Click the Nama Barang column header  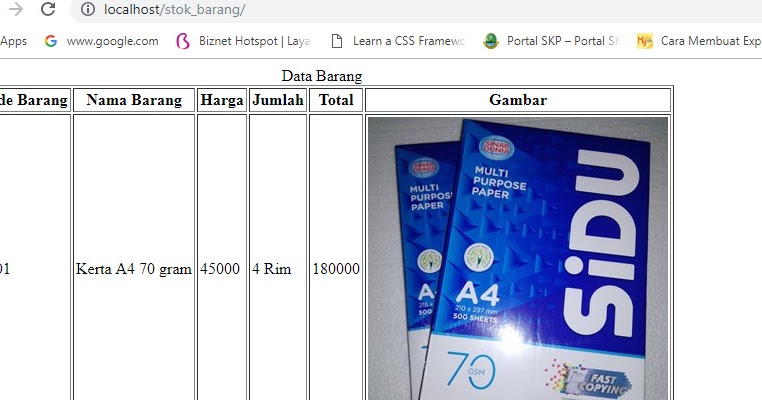tap(134, 100)
